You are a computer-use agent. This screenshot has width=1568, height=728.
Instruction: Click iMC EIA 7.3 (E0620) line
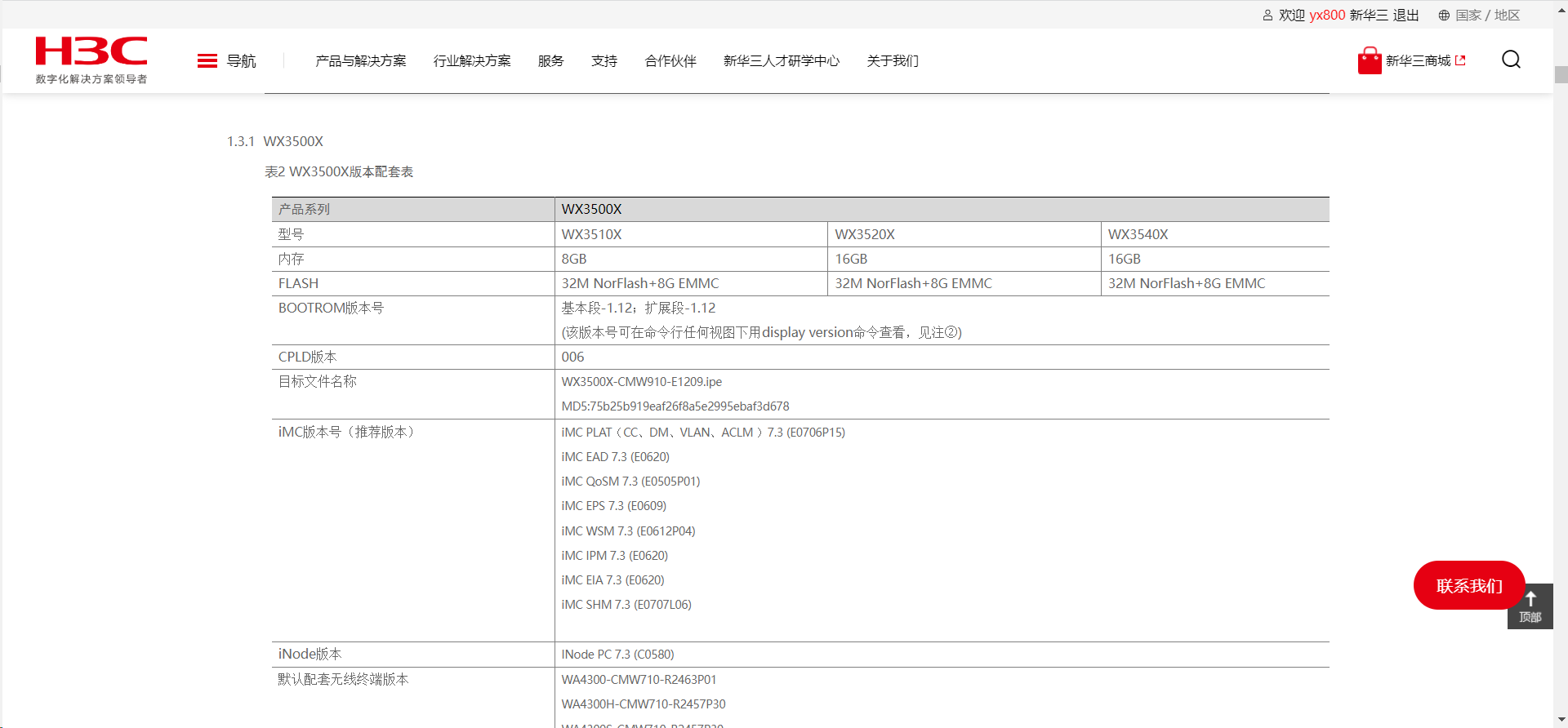(613, 580)
